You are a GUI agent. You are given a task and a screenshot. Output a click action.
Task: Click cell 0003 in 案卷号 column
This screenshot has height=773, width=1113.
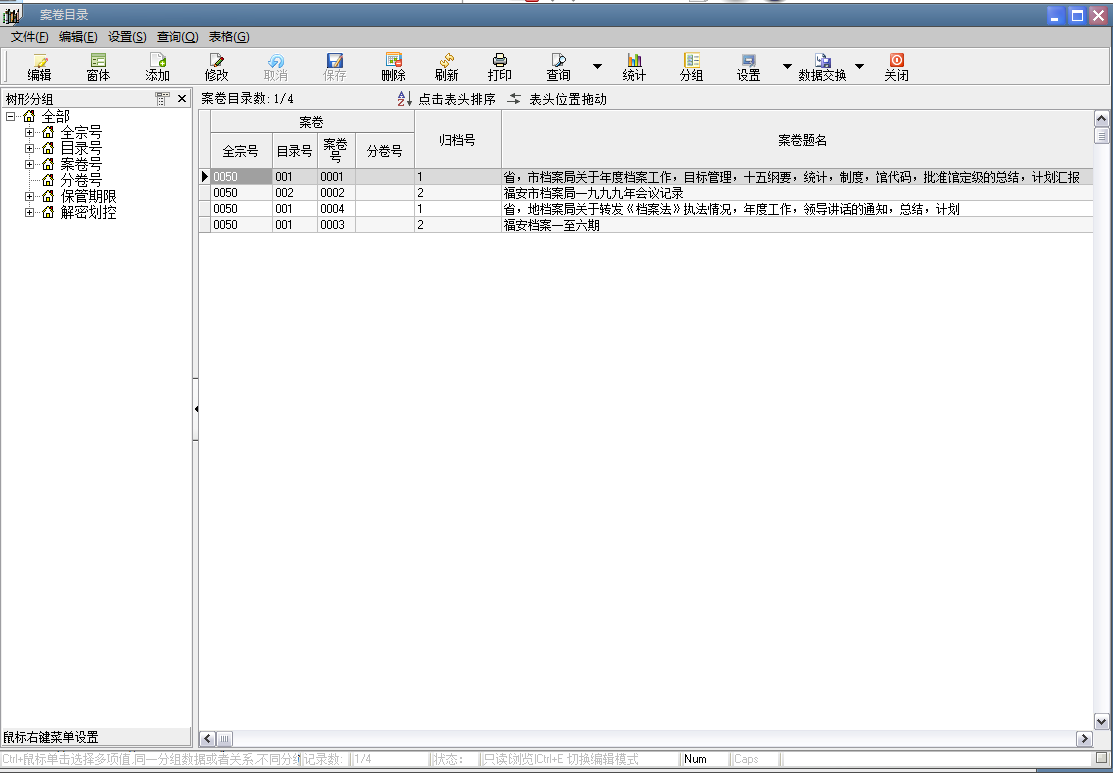coord(336,225)
